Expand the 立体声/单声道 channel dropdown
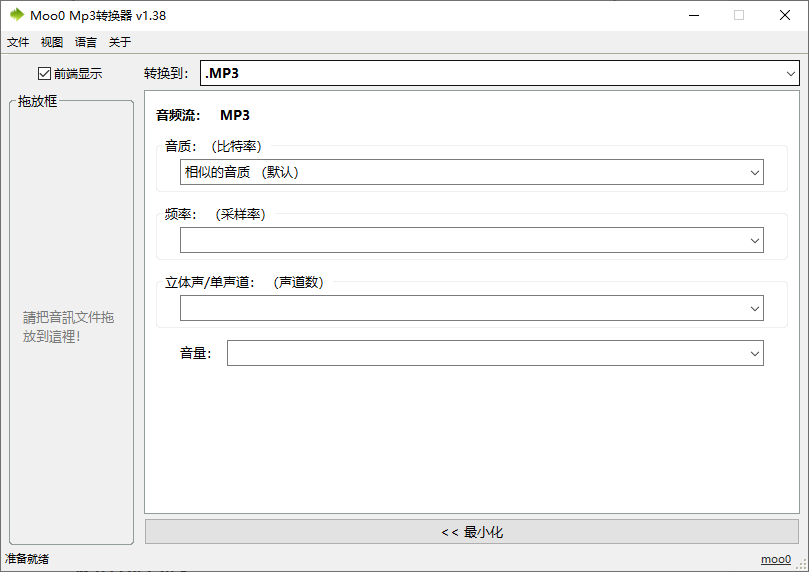The height and width of the screenshot is (572, 809). 471,309
